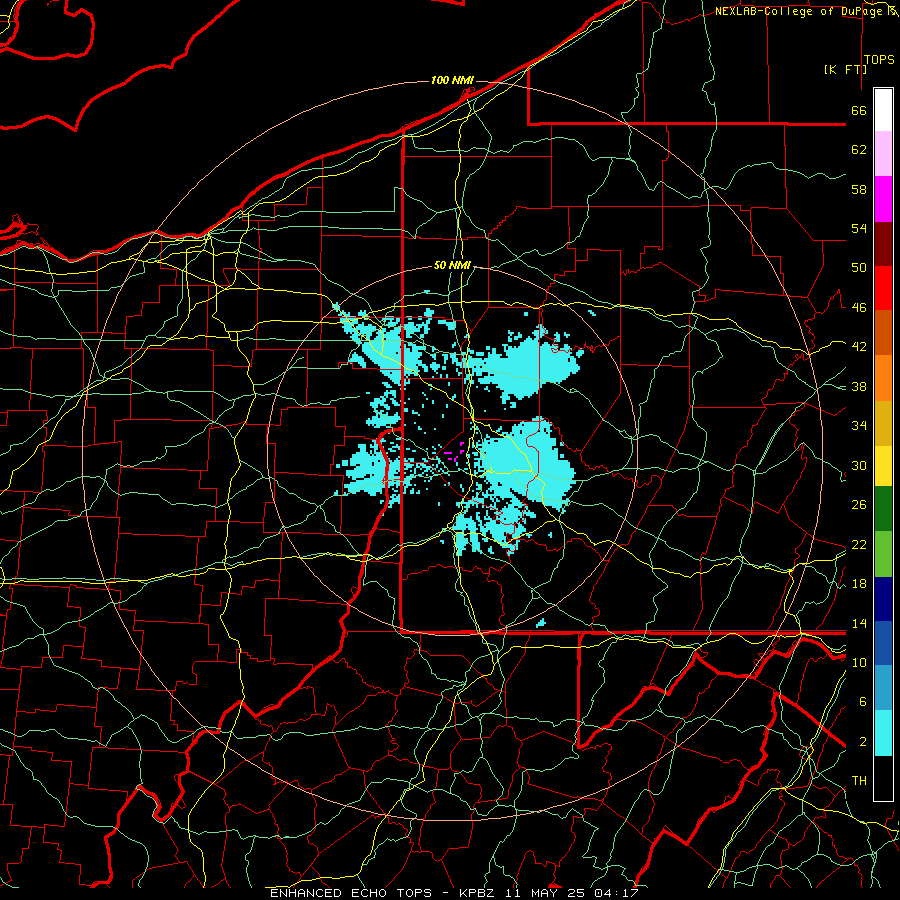Viewport: 900px width, 900px height.
Task: Click the 04:17 timestamp
Action: [616, 893]
